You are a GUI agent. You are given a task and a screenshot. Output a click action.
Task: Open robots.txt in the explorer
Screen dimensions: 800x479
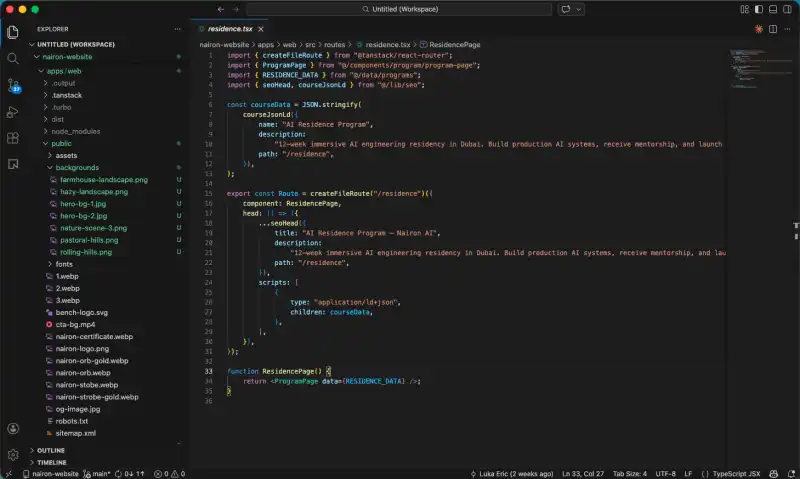[x=71, y=421]
